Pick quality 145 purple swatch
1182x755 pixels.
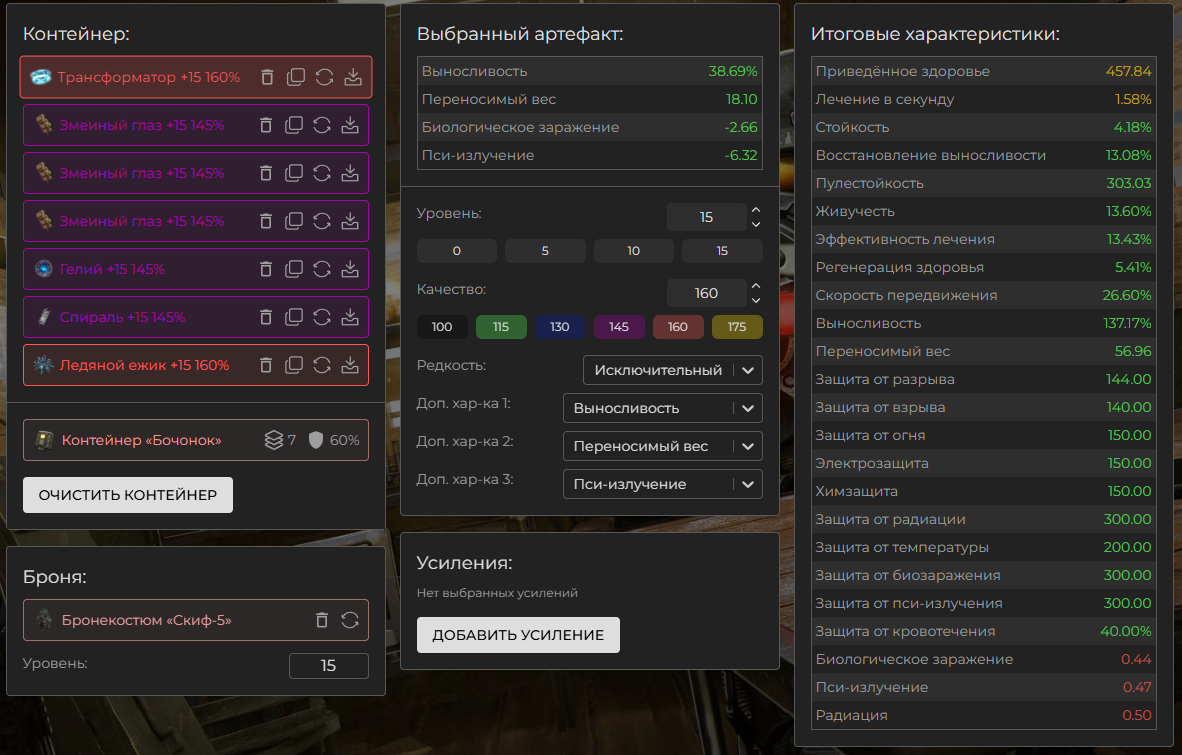point(619,327)
